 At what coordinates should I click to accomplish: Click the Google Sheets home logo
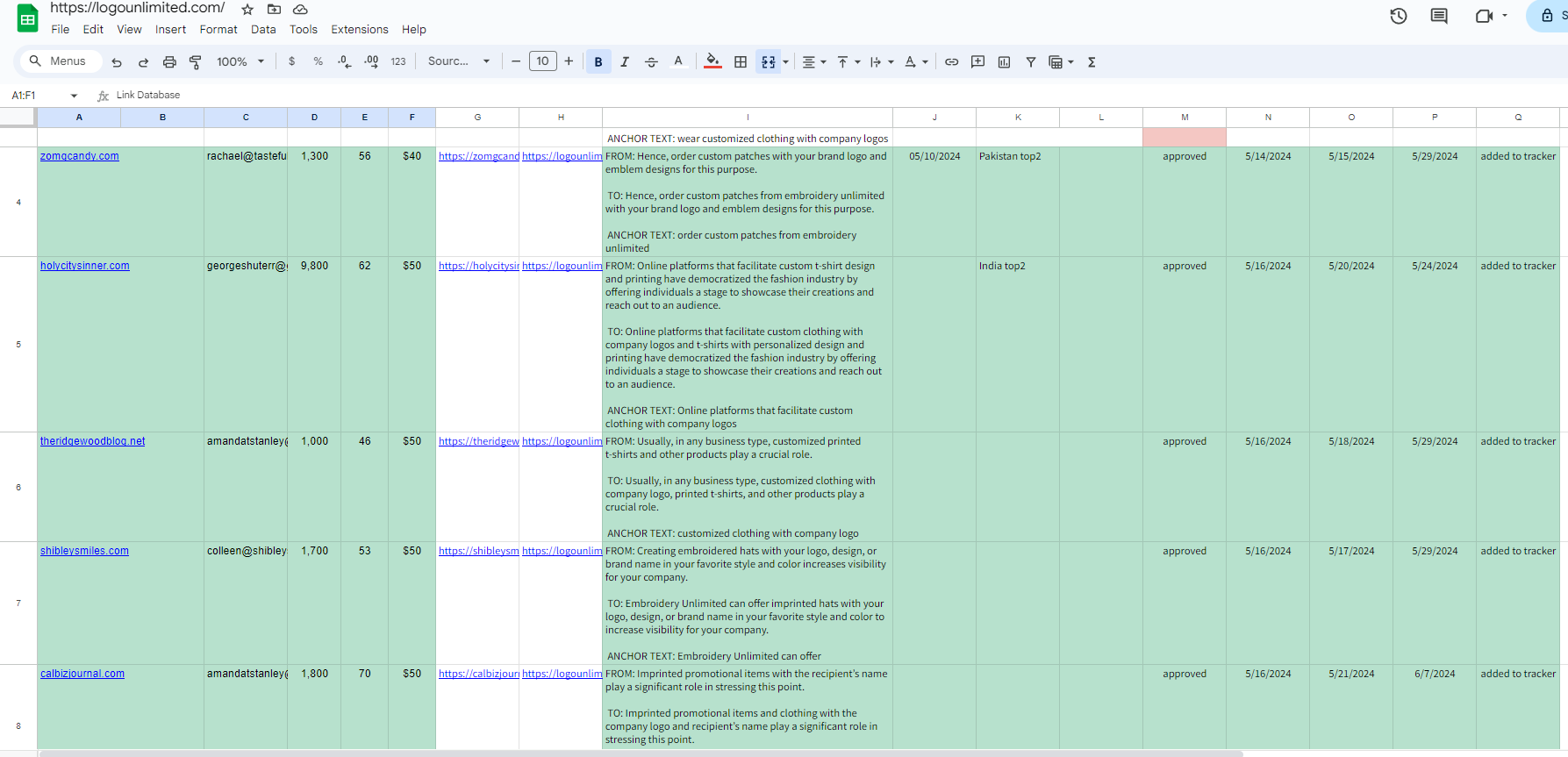point(28,18)
